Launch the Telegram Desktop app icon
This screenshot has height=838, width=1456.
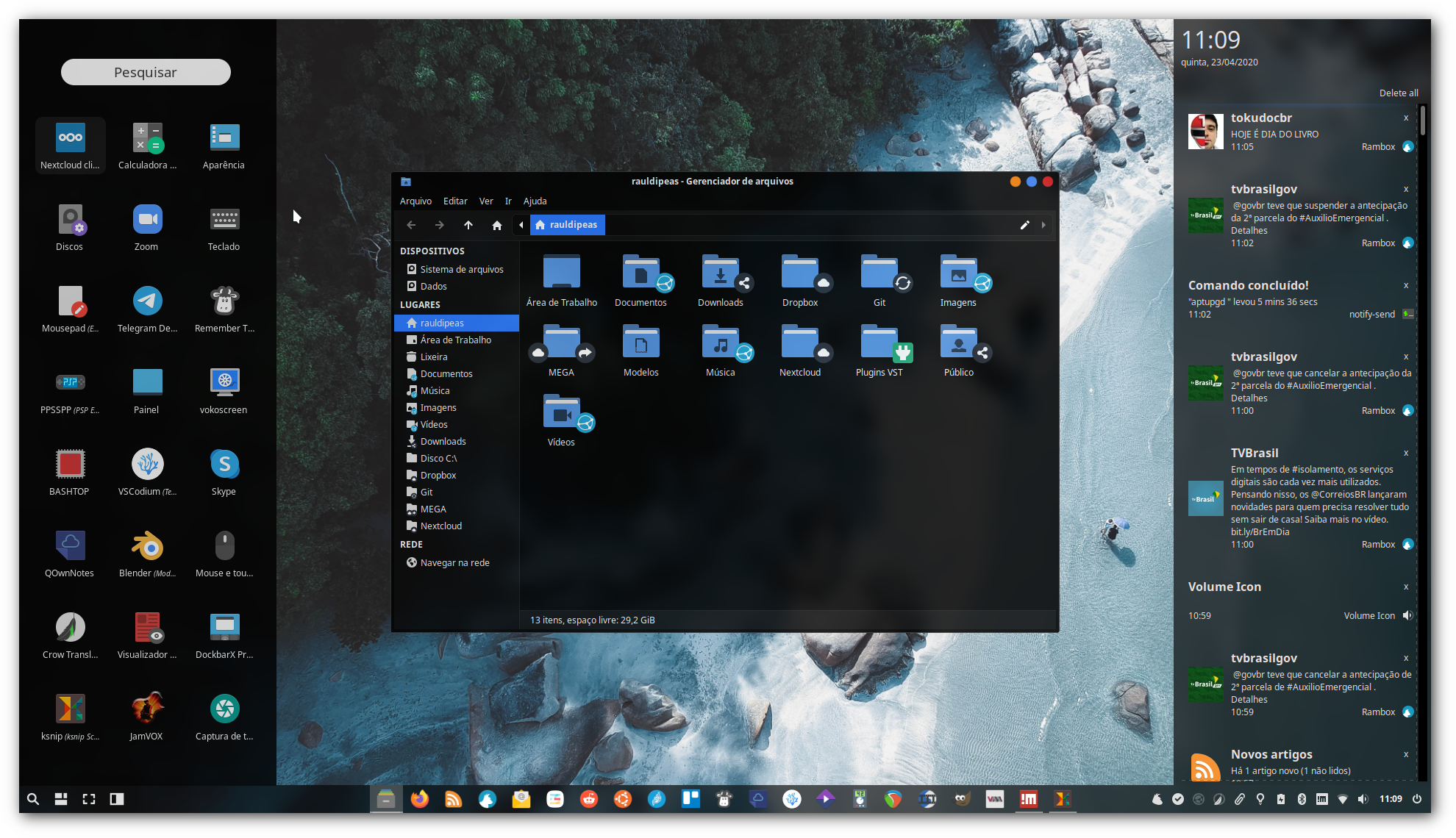pos(147,301)
